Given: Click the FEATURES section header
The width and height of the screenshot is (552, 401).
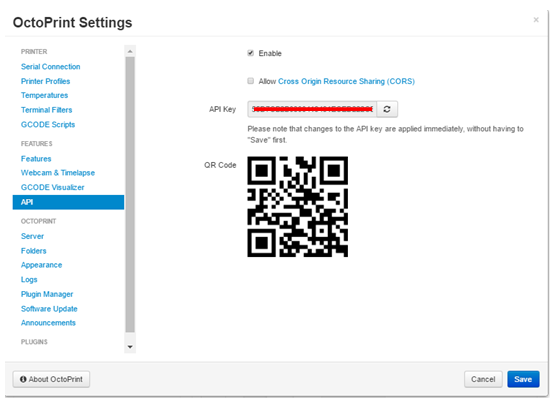Looking at the screenshot, I should point(37,144).
